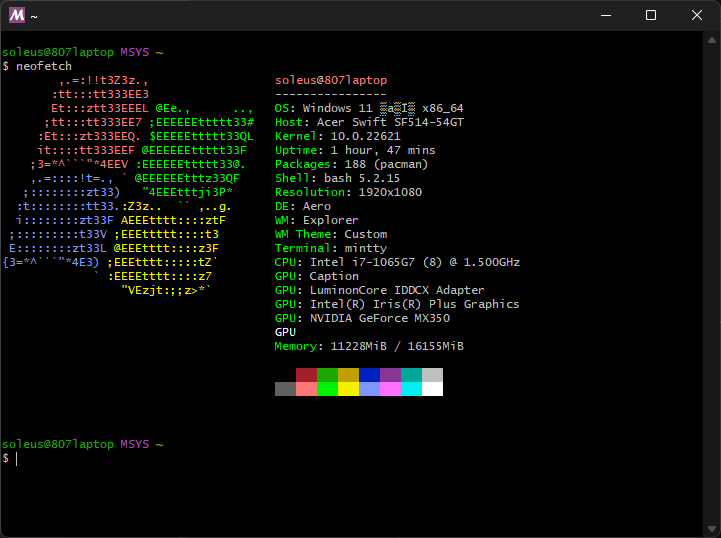Screen dimensions: 721x538
Task: Click the cyan color block
Action: (412, 389)
